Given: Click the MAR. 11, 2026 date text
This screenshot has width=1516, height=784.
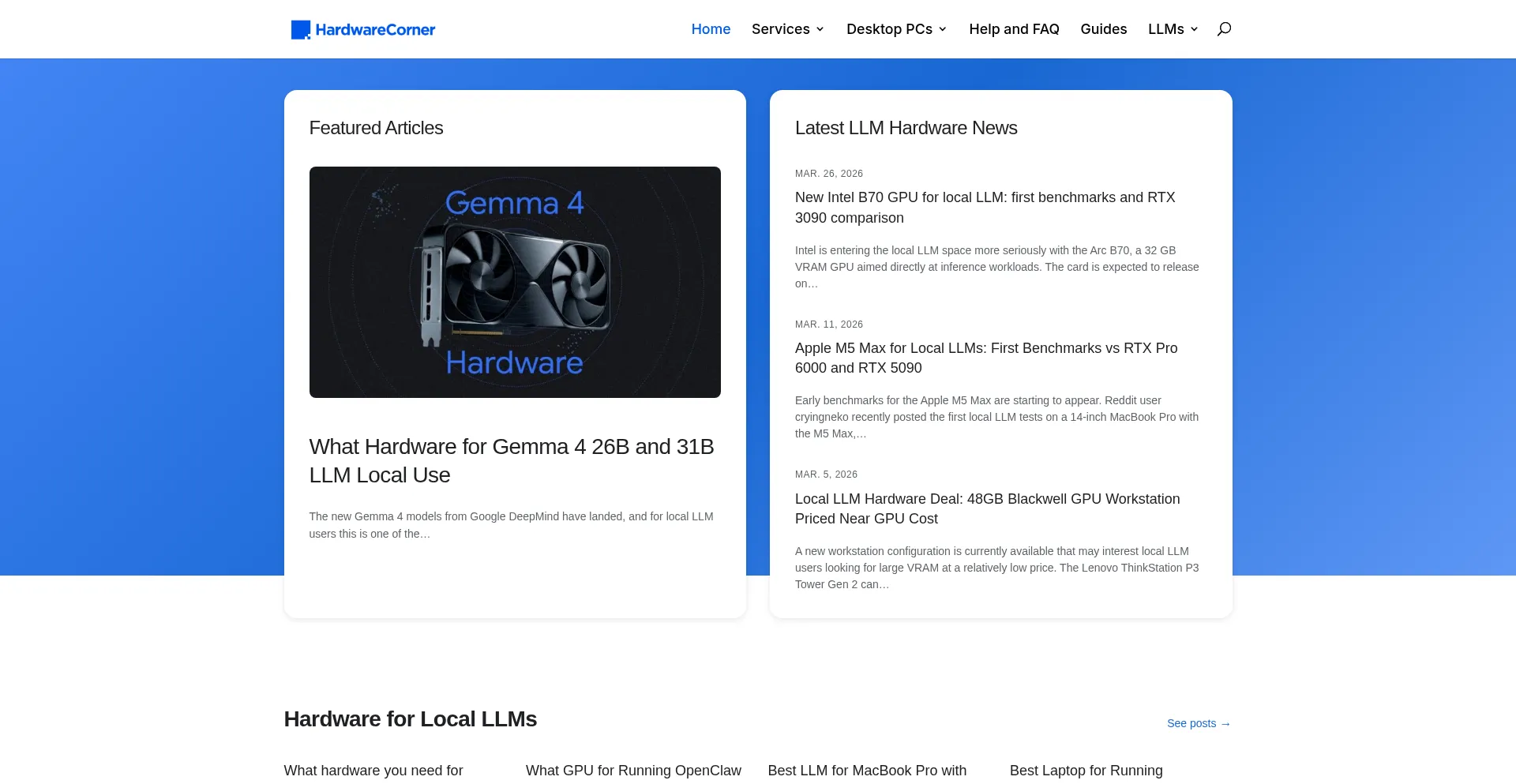Looking at the screenshot, I should pyautogui.click(x=829, y=324).
